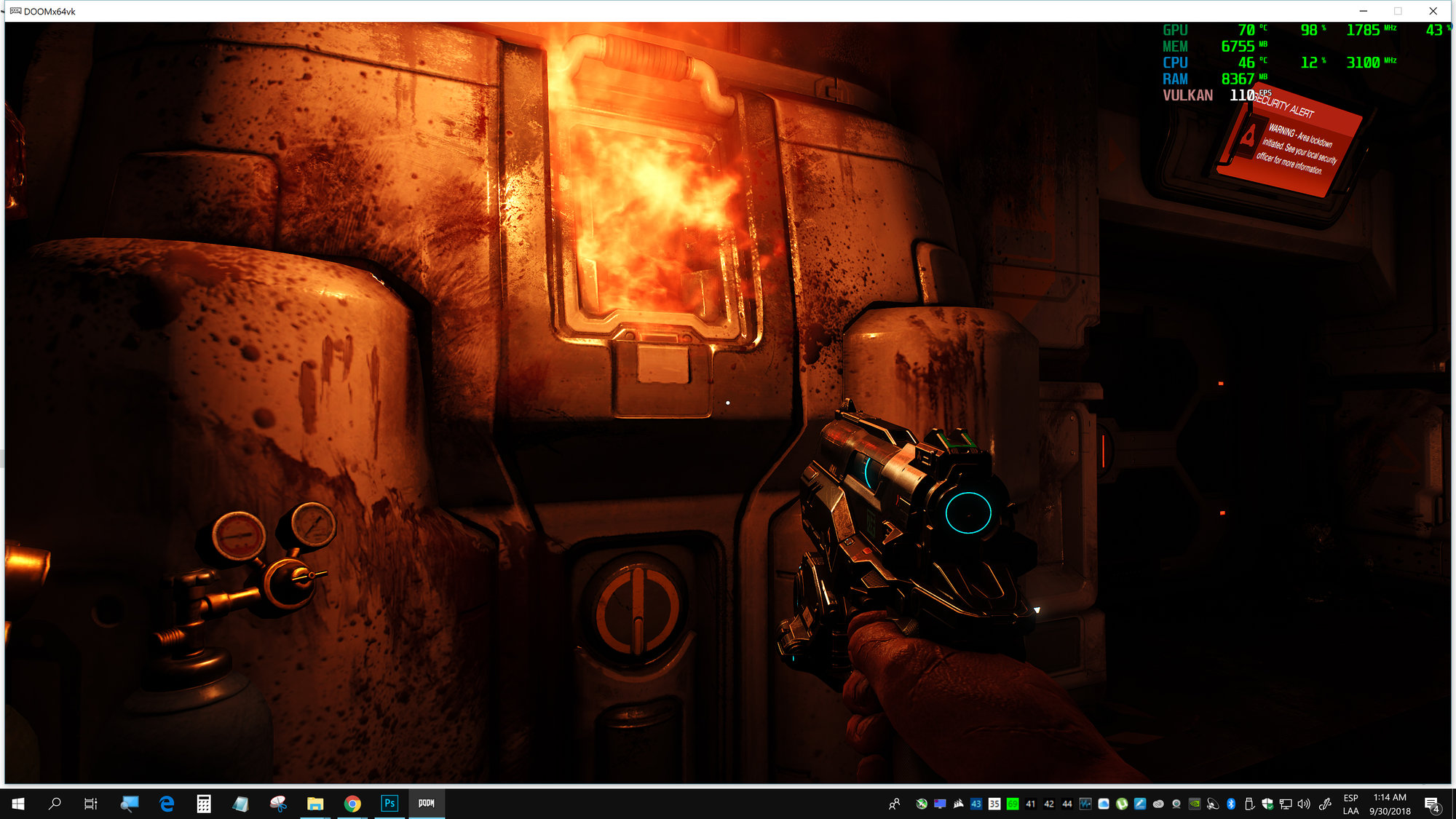Open Action Center notifications
The image size is (1456, 819).
pos(1432,804)
